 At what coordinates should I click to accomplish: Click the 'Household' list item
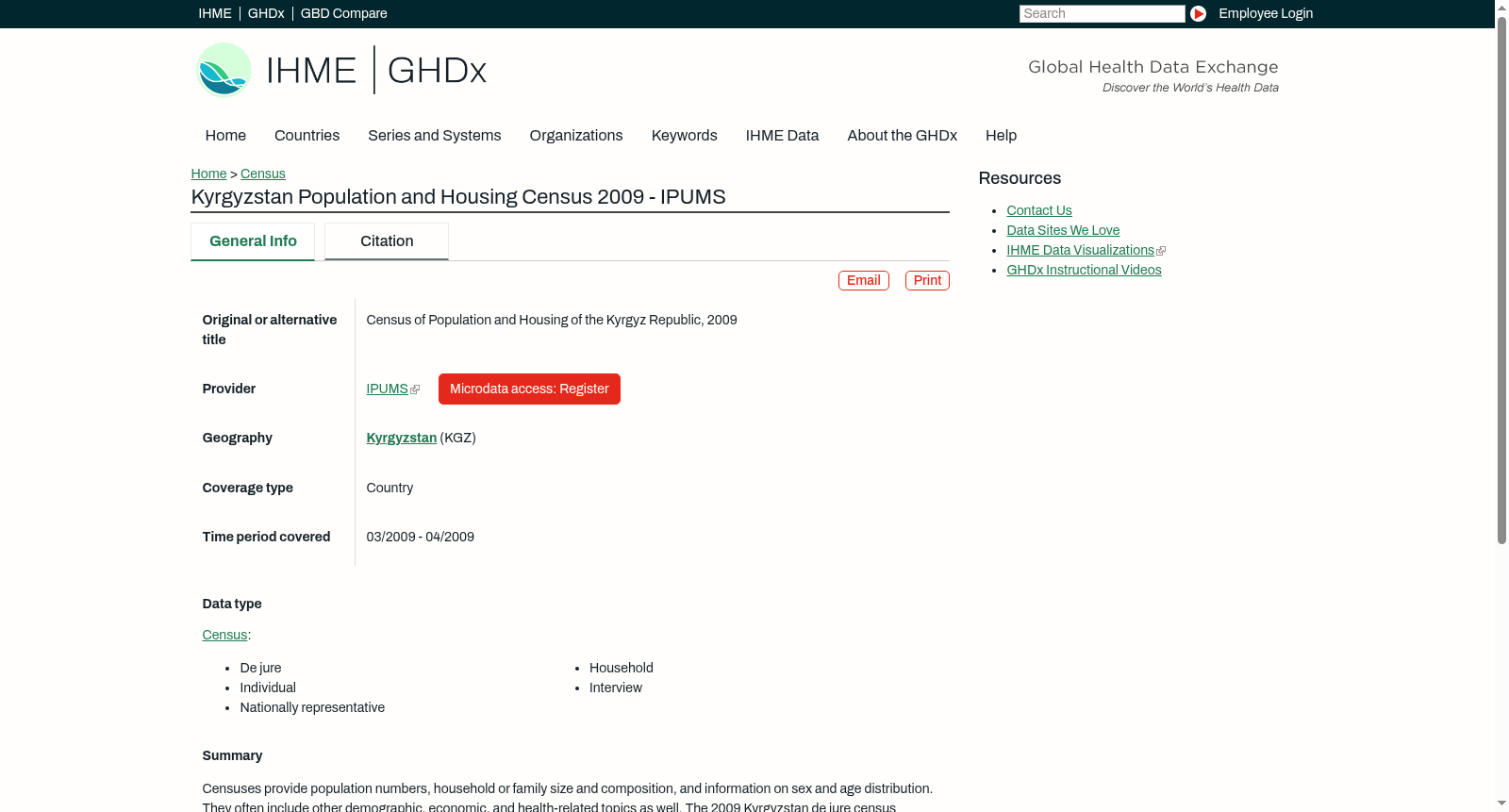(x=622, y=668)
